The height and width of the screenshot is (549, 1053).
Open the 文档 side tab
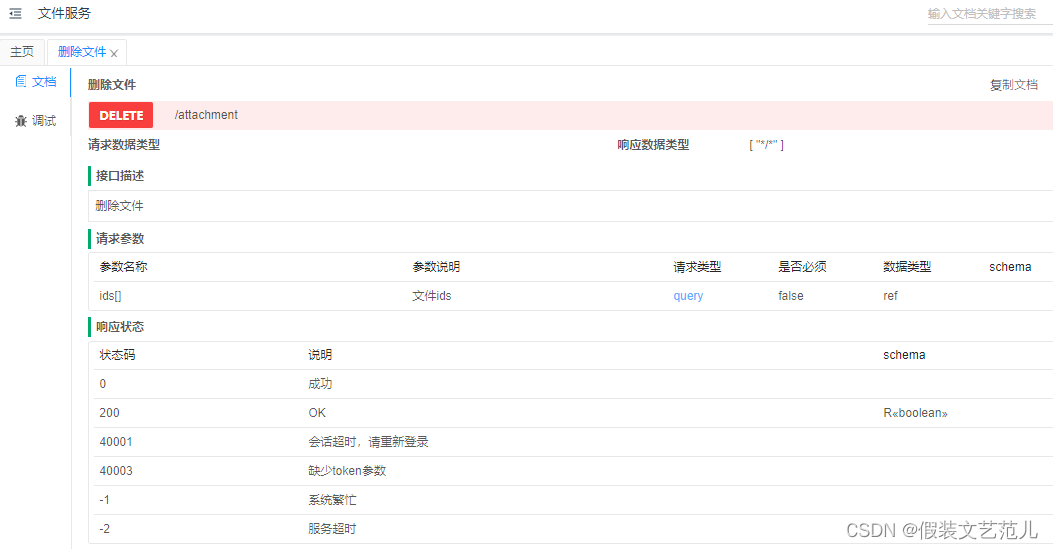[x=36, y=82]
